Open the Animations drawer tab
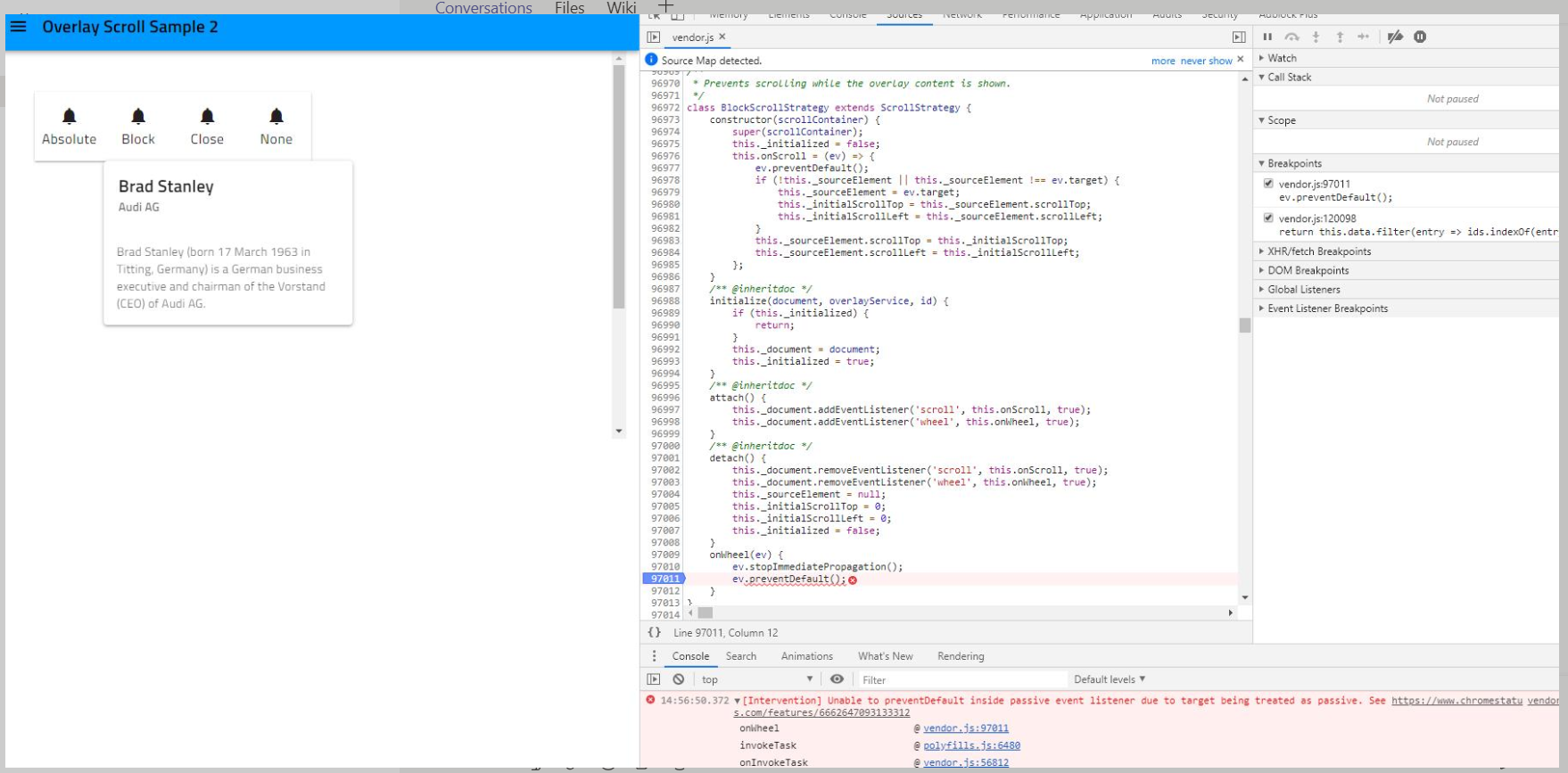 807,656
